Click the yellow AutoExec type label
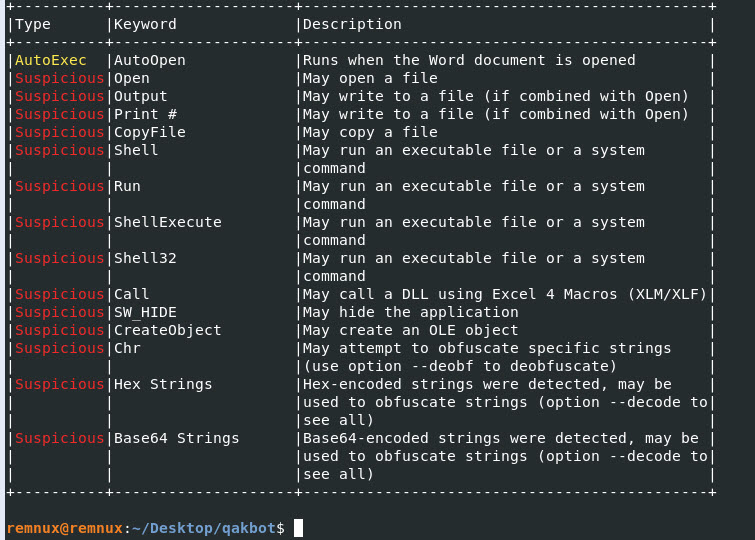 (50, 60)
